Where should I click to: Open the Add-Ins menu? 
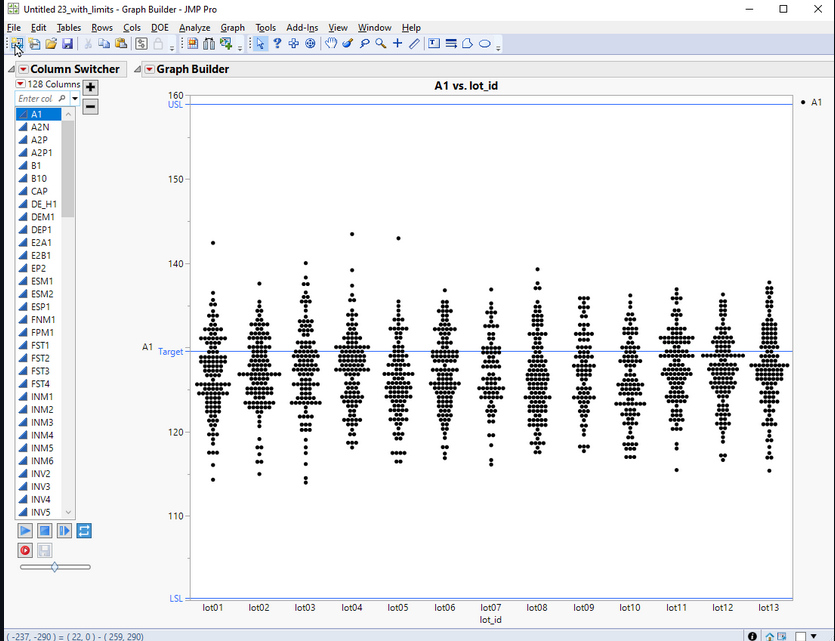click(302, 28)
